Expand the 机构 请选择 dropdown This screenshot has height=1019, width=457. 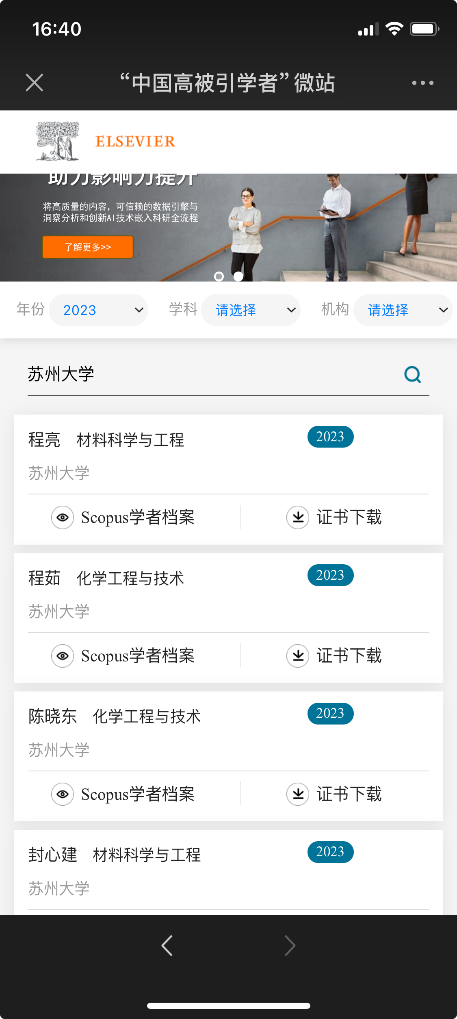[x=403, y=310]
